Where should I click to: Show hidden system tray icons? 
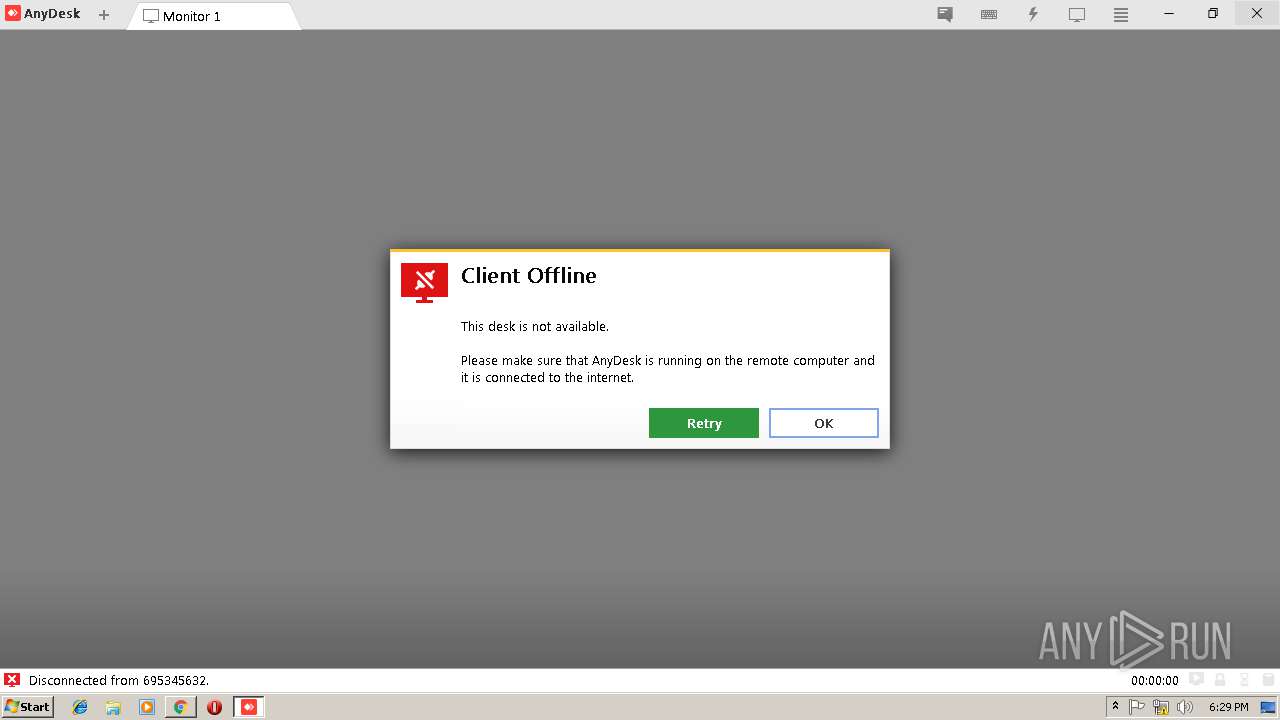[x=1115, y=707]
